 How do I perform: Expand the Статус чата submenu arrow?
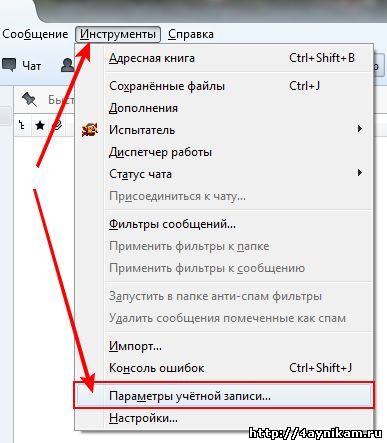[x=359, y=173]
